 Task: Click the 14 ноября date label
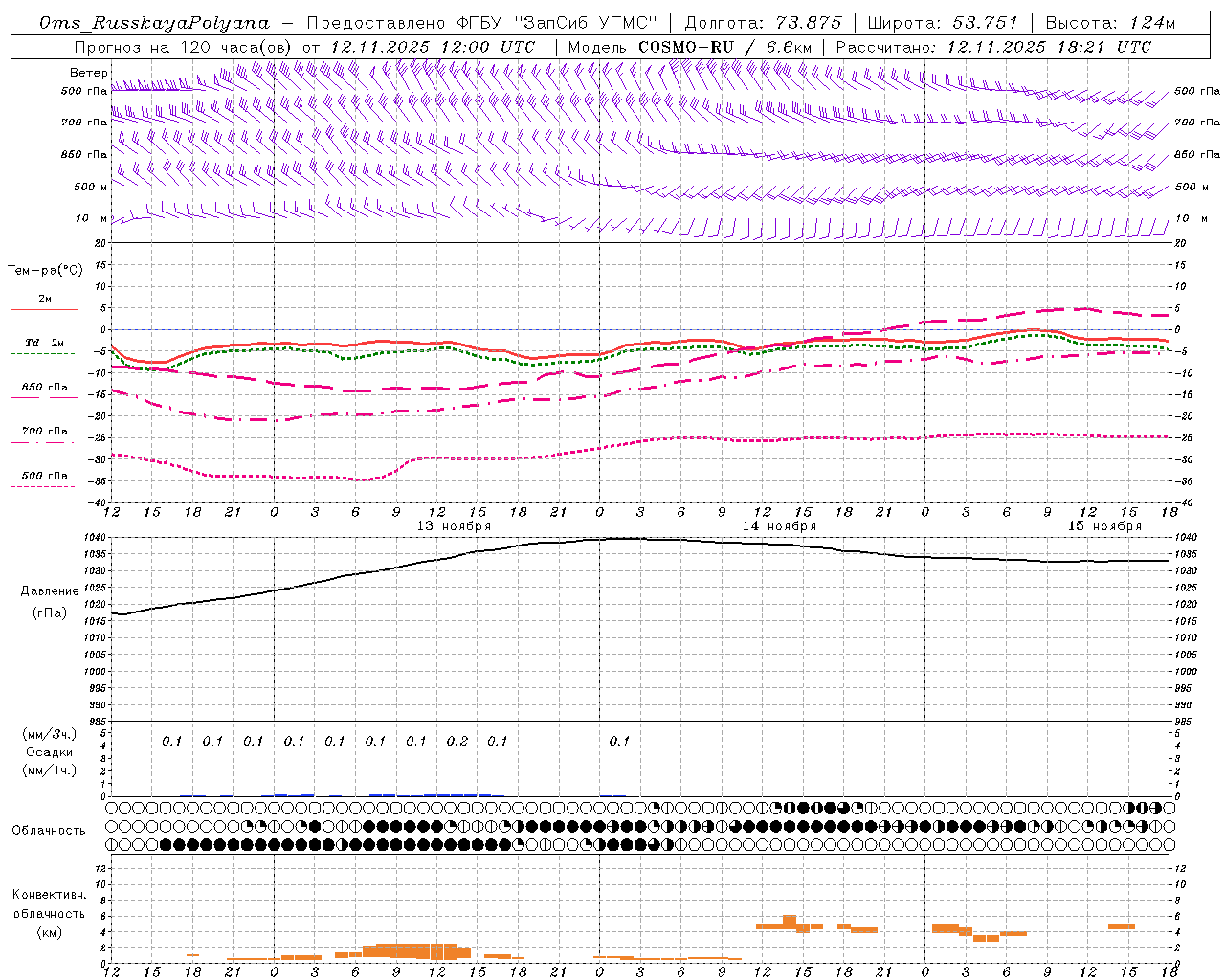click(779, 525)
